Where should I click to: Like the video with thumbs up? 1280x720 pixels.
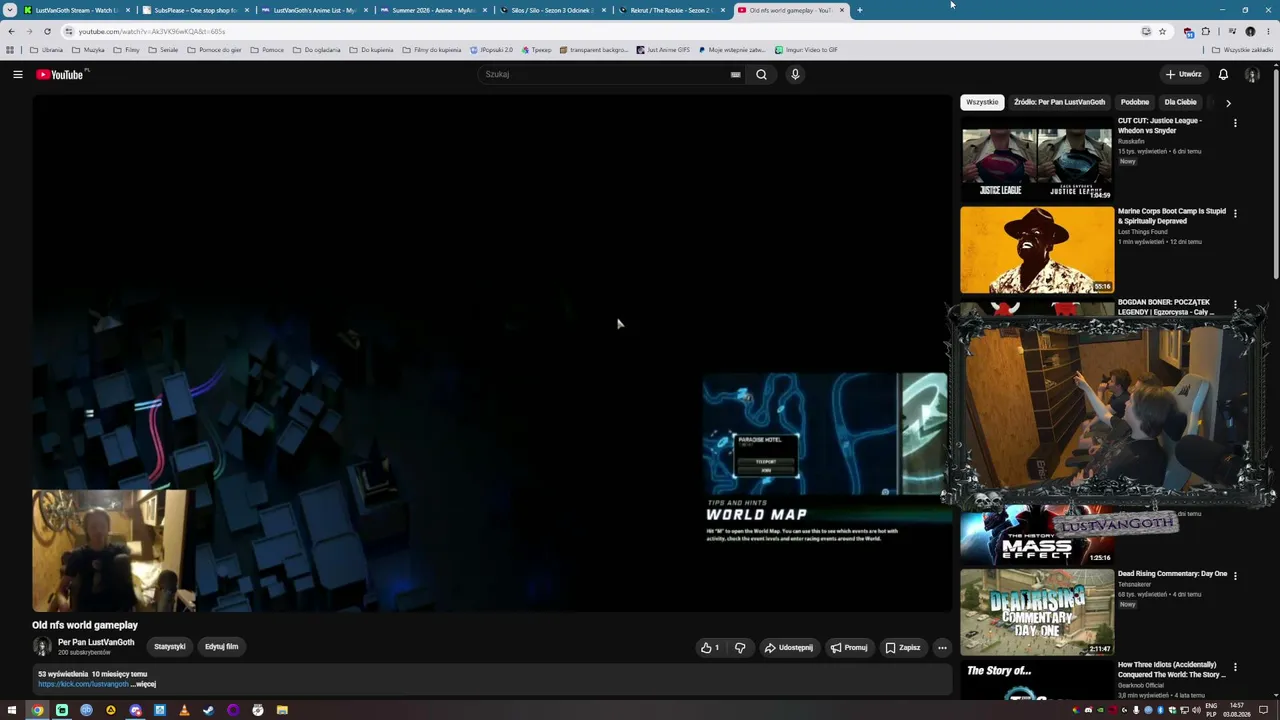(x=709, y=647)
